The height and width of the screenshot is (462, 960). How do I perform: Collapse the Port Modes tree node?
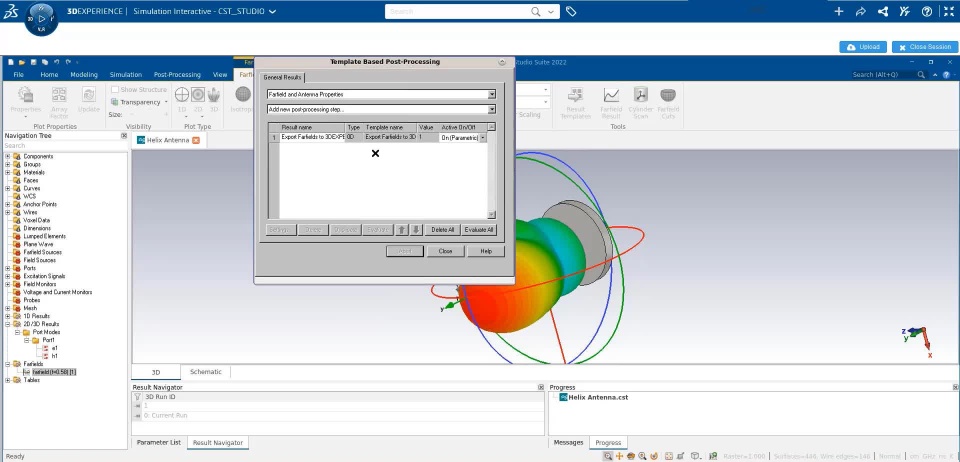[x=18, y=332]
